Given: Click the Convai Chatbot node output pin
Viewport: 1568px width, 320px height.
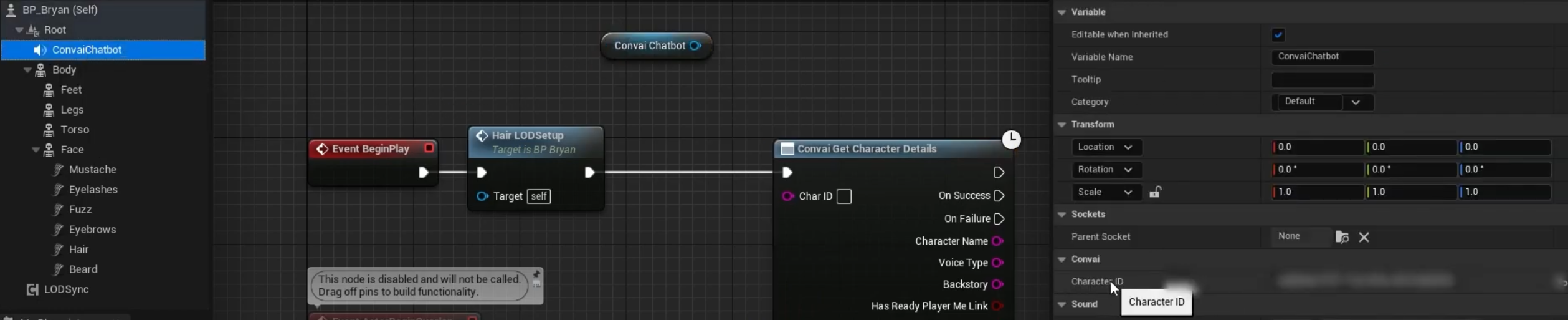Looking at the screenshot, I should tap(695, 46).
